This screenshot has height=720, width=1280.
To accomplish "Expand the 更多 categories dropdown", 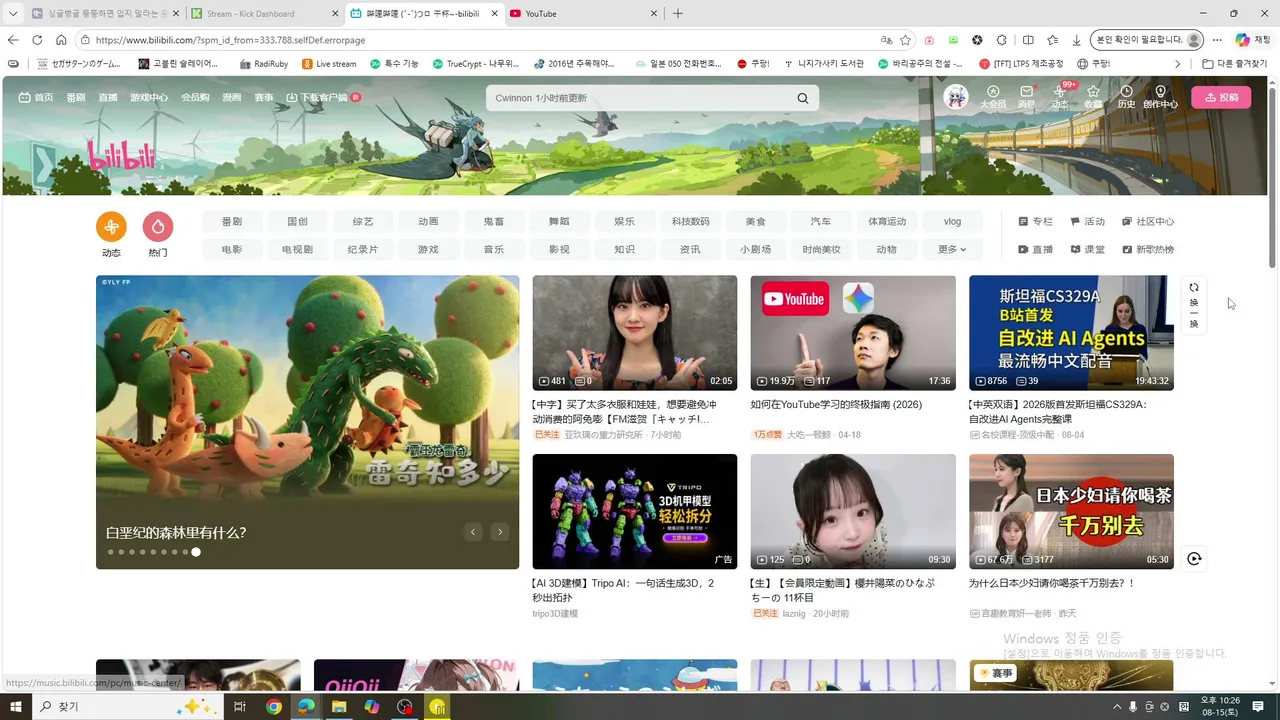I will pos(952,249).
